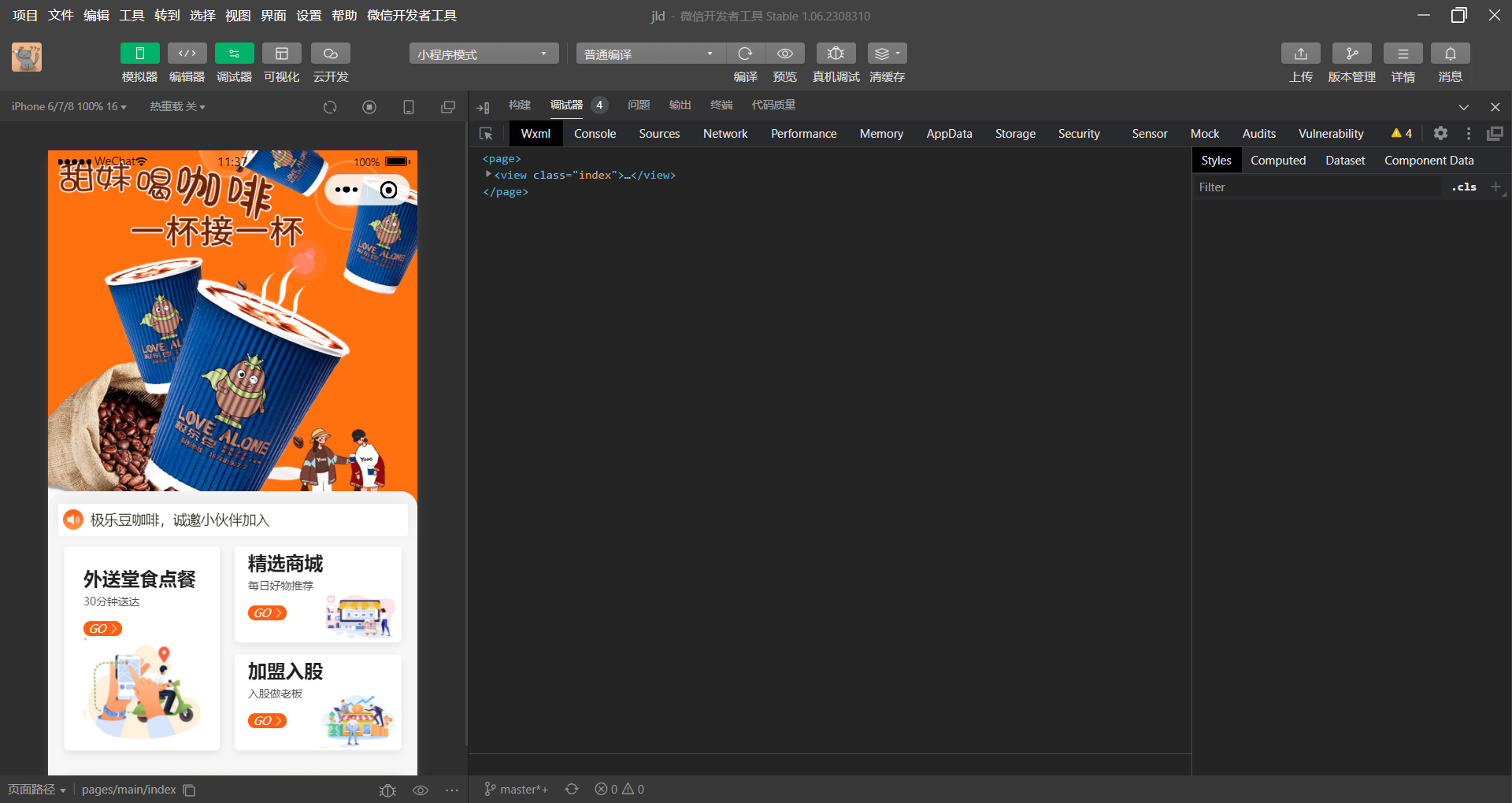This screenshot has width=1512, height=803.
Task: Expand the view class index node
Action: tap(488, 175)
